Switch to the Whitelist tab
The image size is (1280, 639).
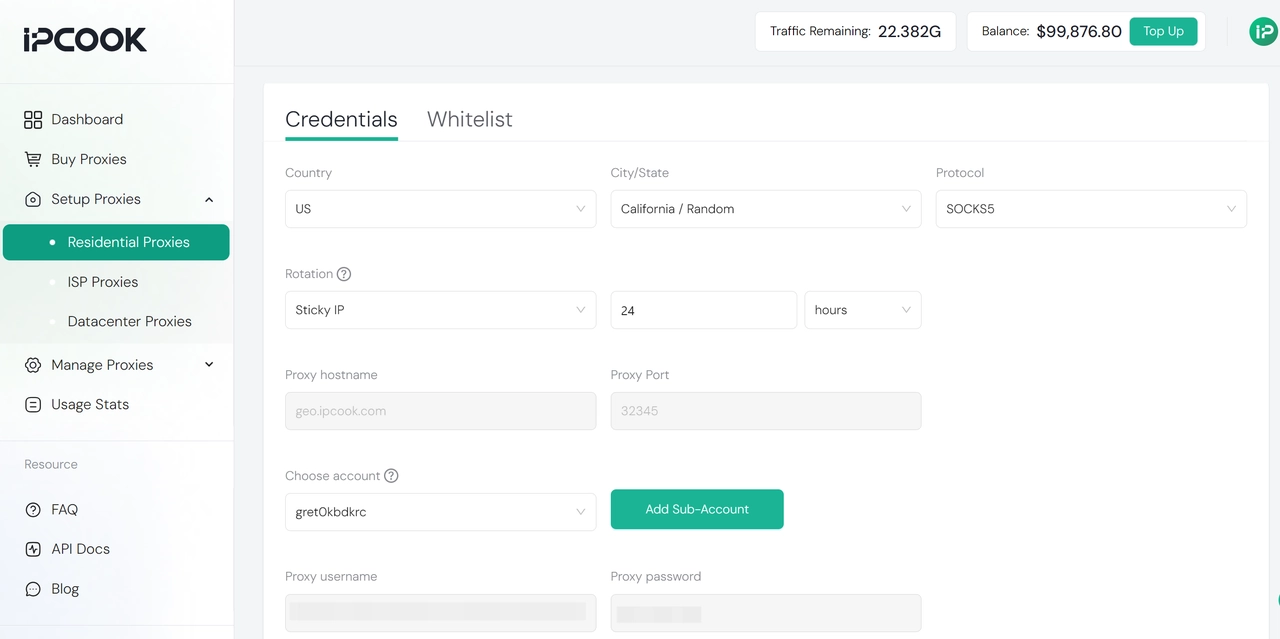click(469, 119)
